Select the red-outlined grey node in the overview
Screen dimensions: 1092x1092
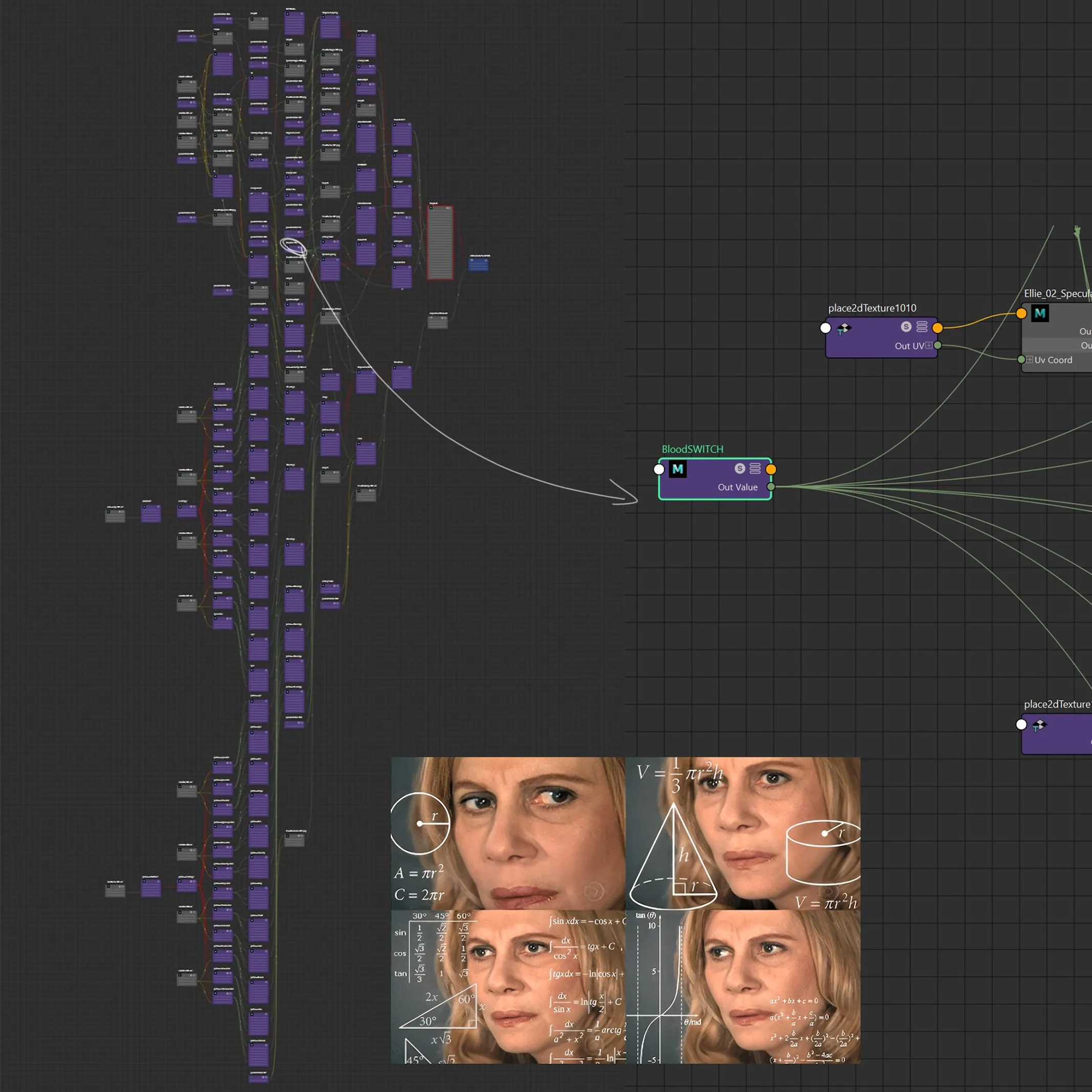tap(440, 243)
